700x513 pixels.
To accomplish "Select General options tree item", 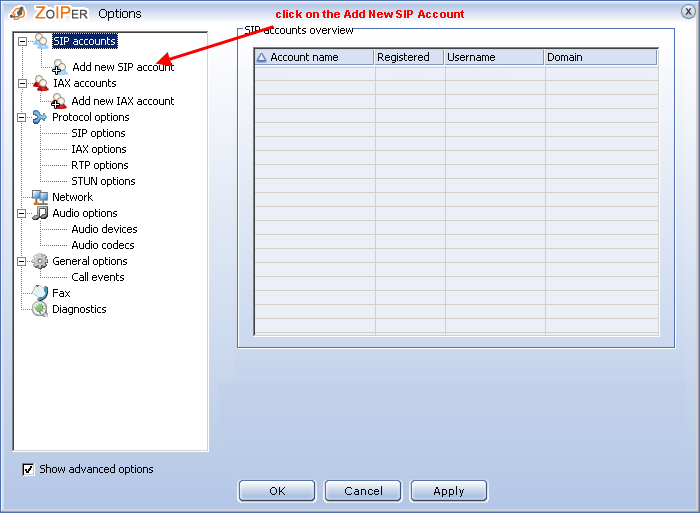I will (x=90, y=261).
